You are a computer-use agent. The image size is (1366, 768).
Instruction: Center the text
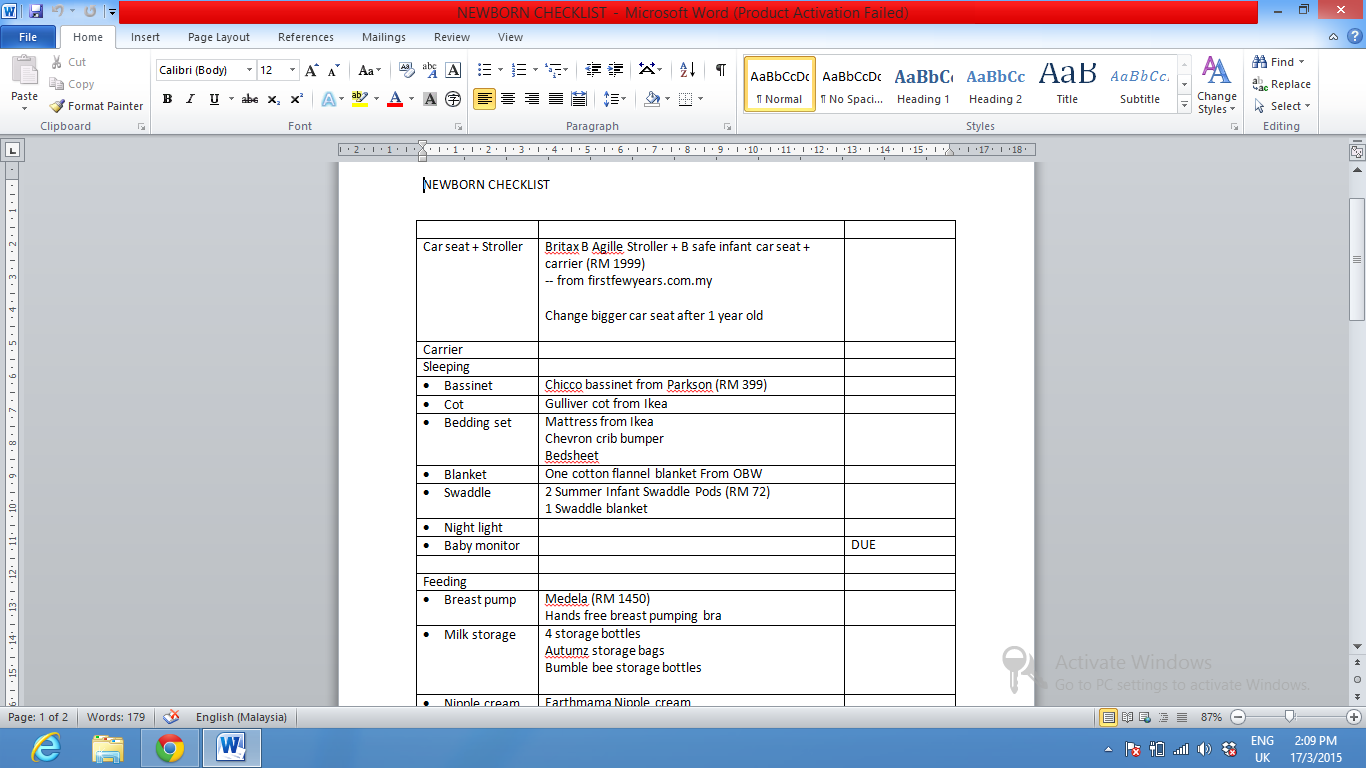click(x=508, y=99)
